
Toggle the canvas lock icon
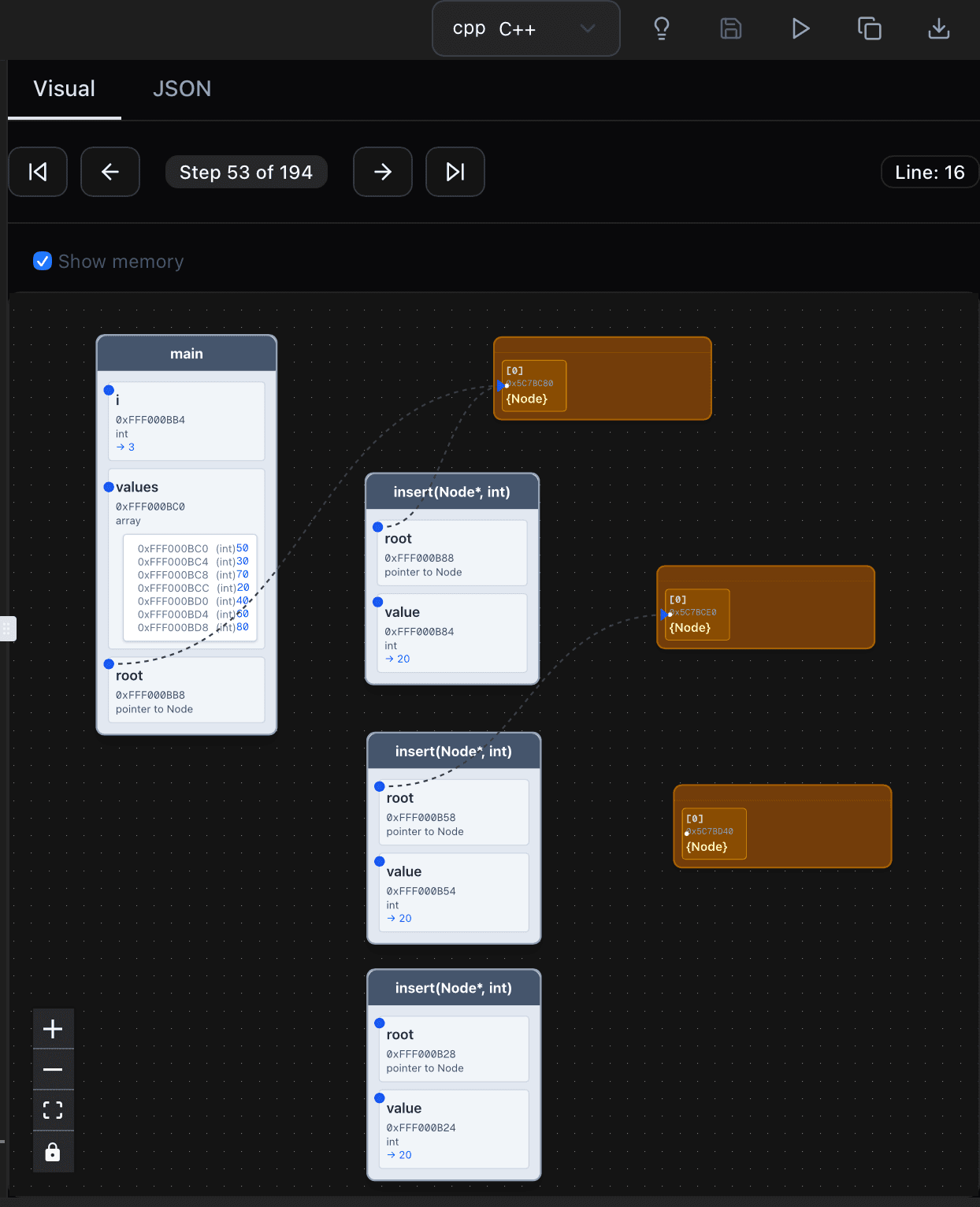click(x=53, y=1152)
